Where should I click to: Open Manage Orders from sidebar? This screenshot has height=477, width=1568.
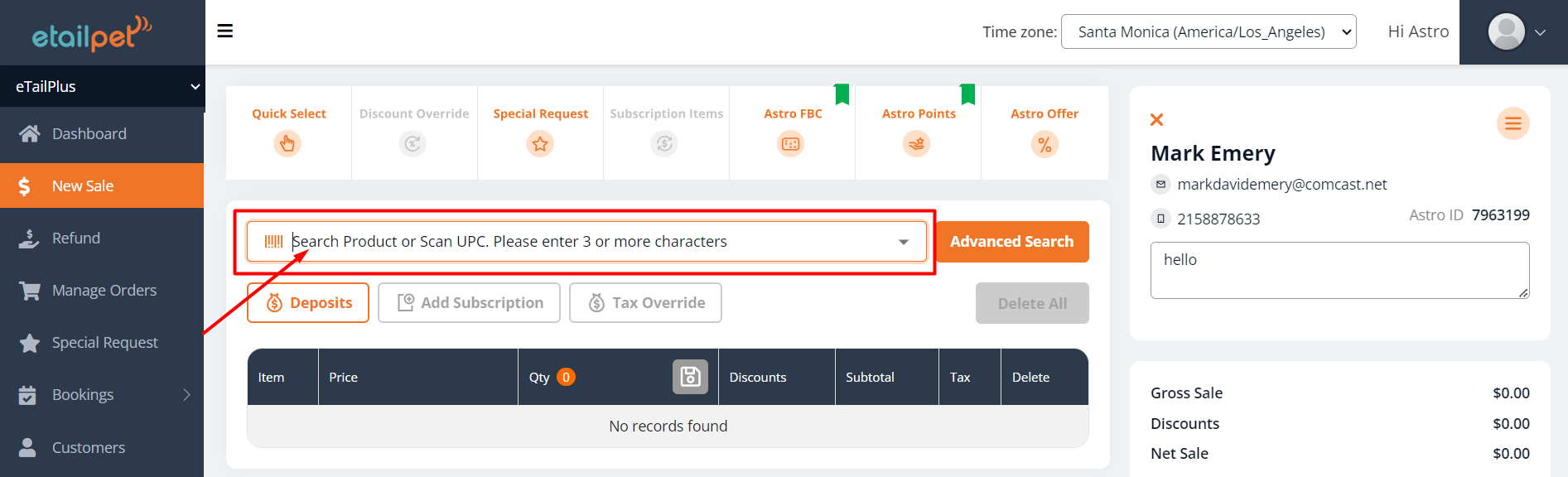pos(104,291)
